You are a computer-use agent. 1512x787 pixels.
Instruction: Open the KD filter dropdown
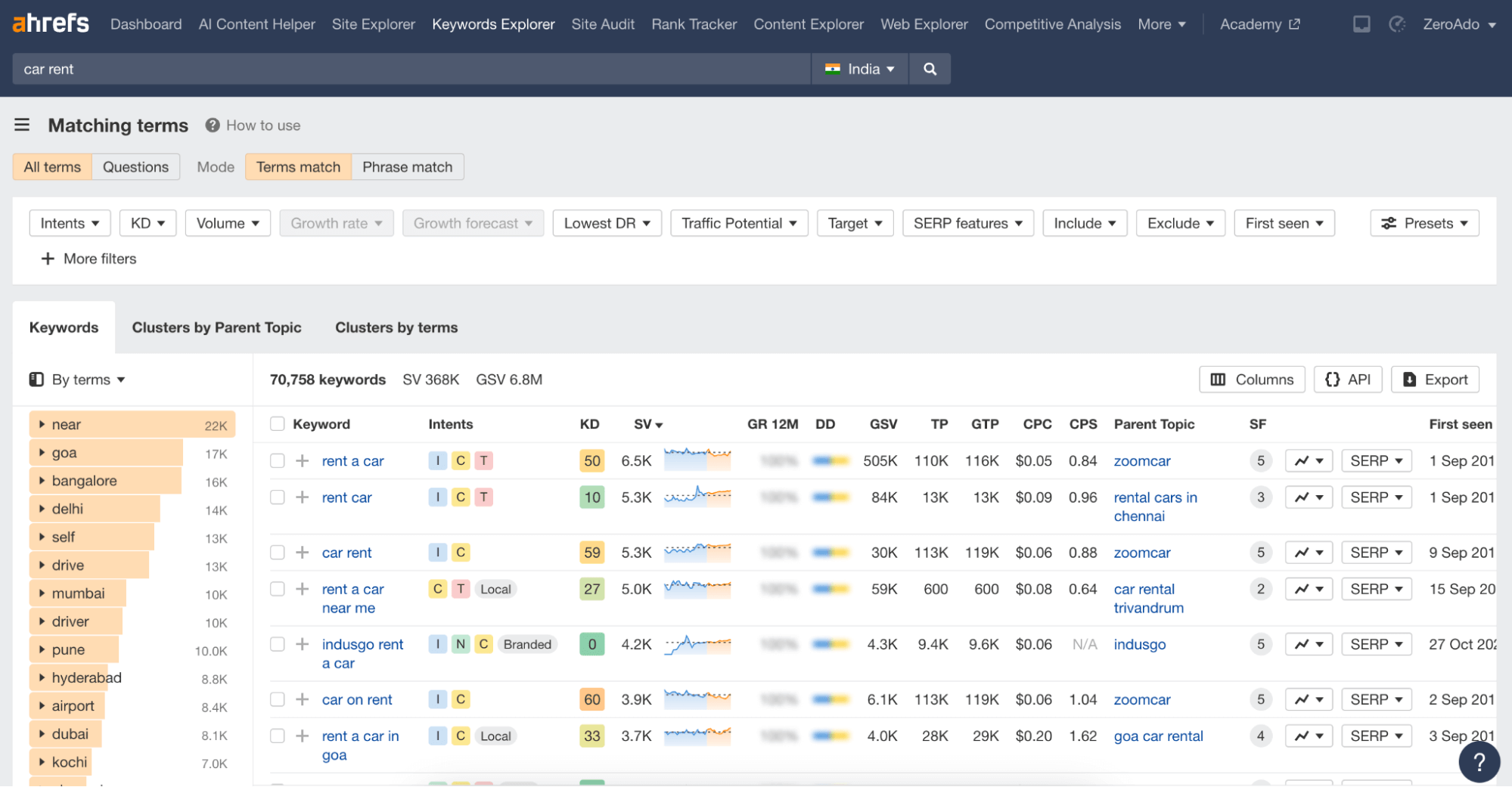coord(147,223)
